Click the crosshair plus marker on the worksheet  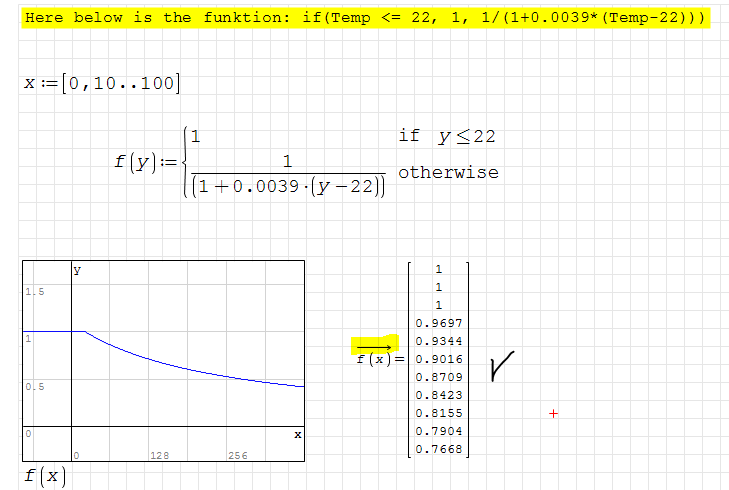(552, 412)
